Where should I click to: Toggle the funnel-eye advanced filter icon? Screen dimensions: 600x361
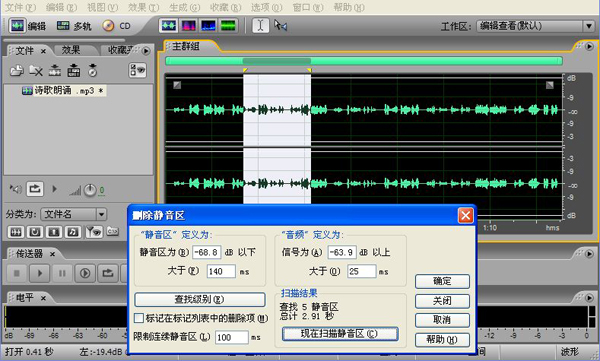pos(94,232)
